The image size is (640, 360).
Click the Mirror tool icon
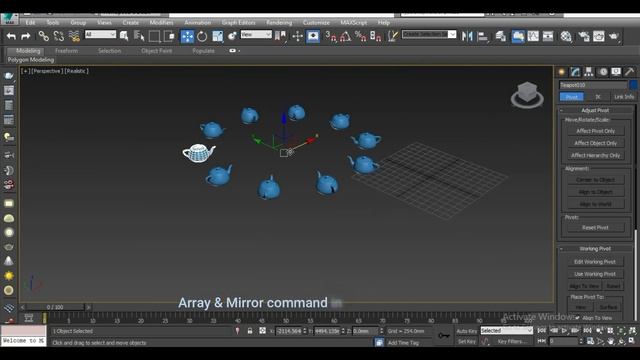(x=467, y=36)
